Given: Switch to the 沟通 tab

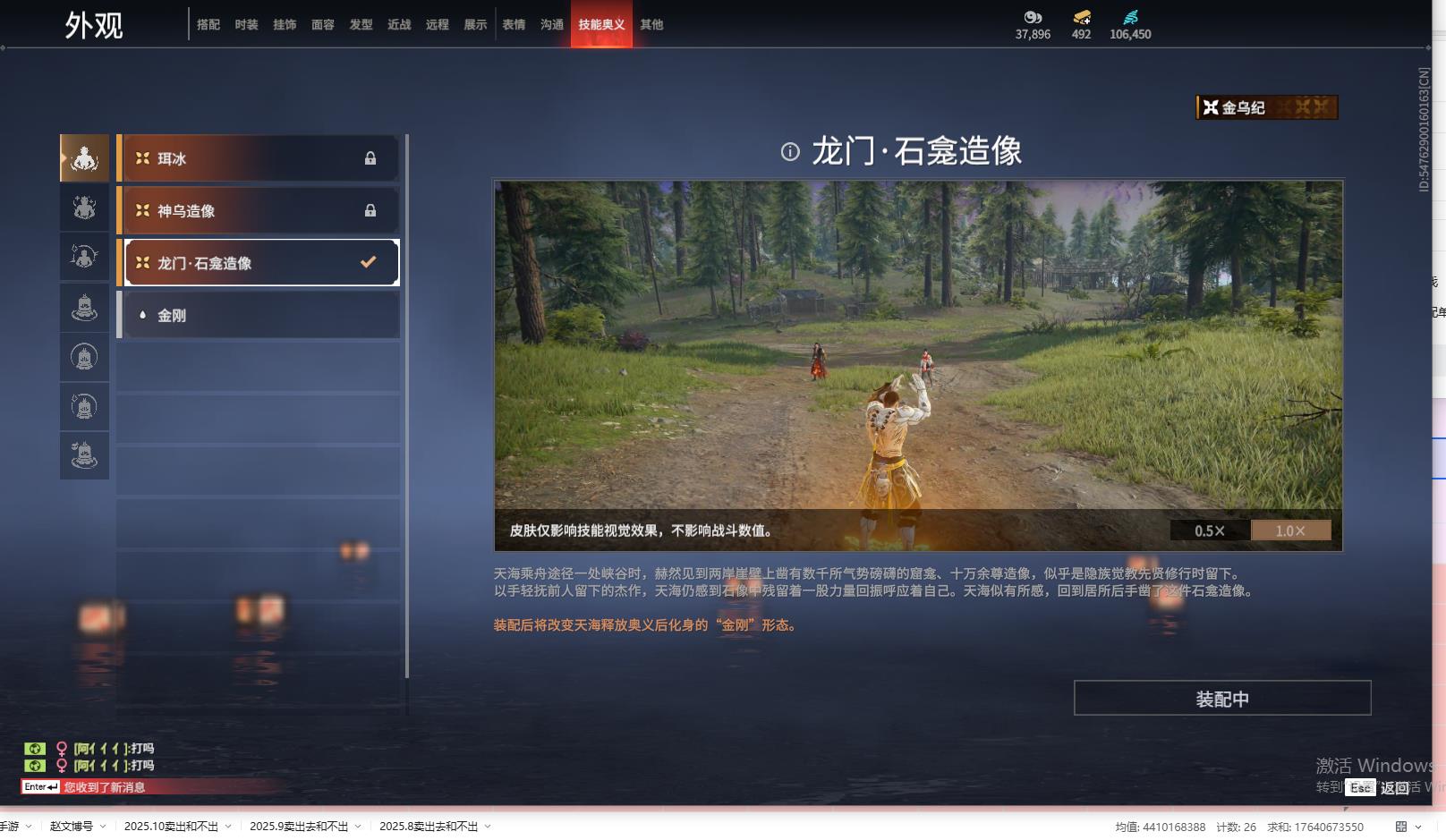Looking at the screenshot, I should [552, 25].
